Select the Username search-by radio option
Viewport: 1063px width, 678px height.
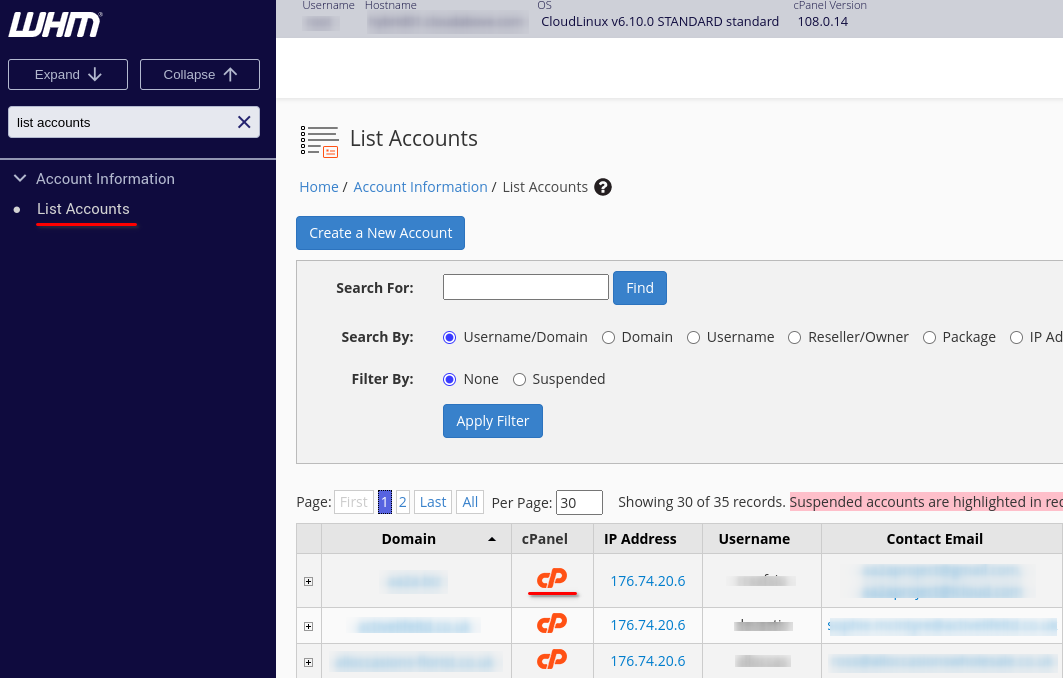(x=693, y=338)
